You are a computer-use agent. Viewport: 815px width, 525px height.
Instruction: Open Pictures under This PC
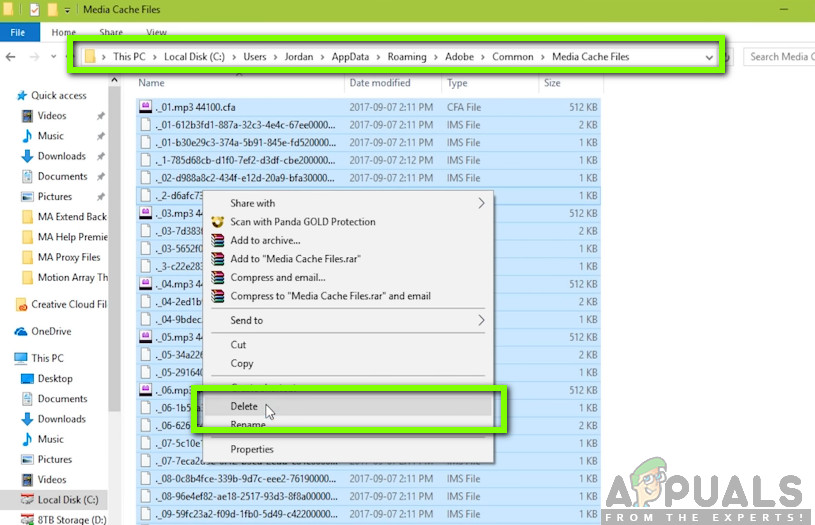click(55, 460)
